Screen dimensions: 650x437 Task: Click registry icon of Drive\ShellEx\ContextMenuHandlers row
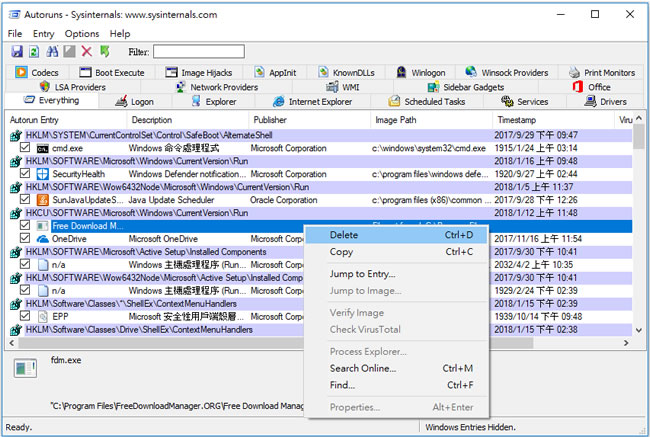tap(16, 330)
